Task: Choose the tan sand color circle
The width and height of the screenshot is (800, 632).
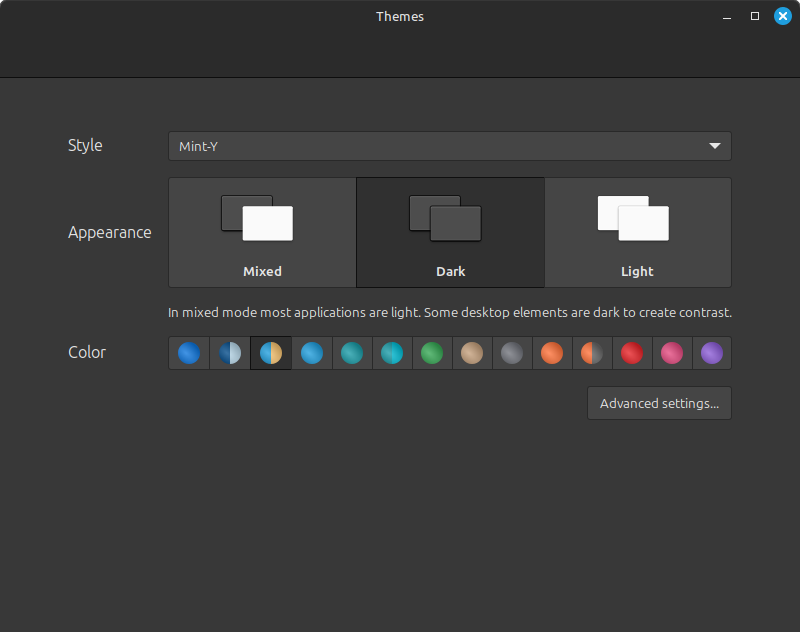Action: (x=472, y=353)
